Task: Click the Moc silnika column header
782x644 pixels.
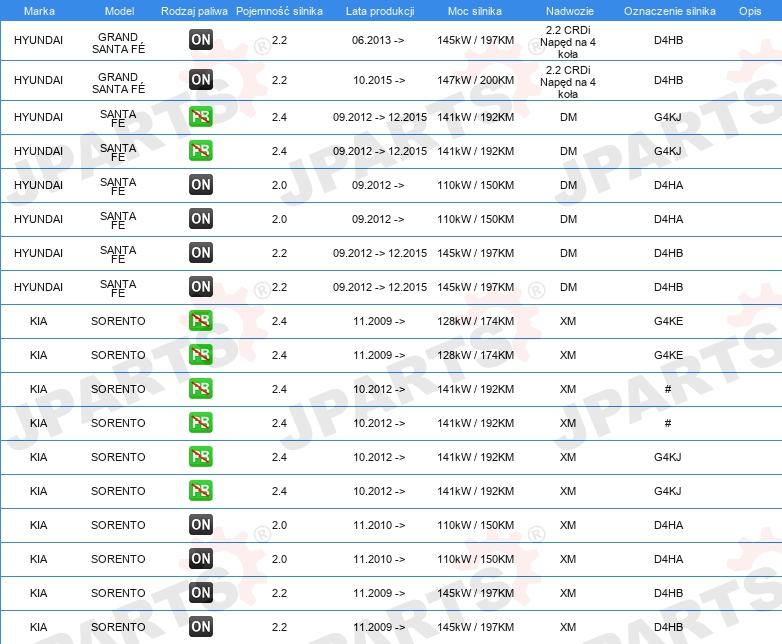Action: pyautogui.click(x=475, y=11)
